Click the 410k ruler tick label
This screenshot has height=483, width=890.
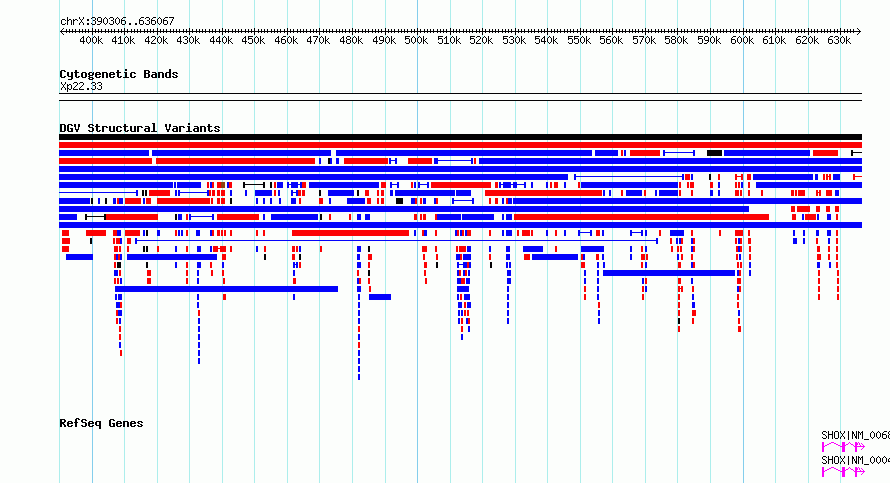(x=123, y=41)
